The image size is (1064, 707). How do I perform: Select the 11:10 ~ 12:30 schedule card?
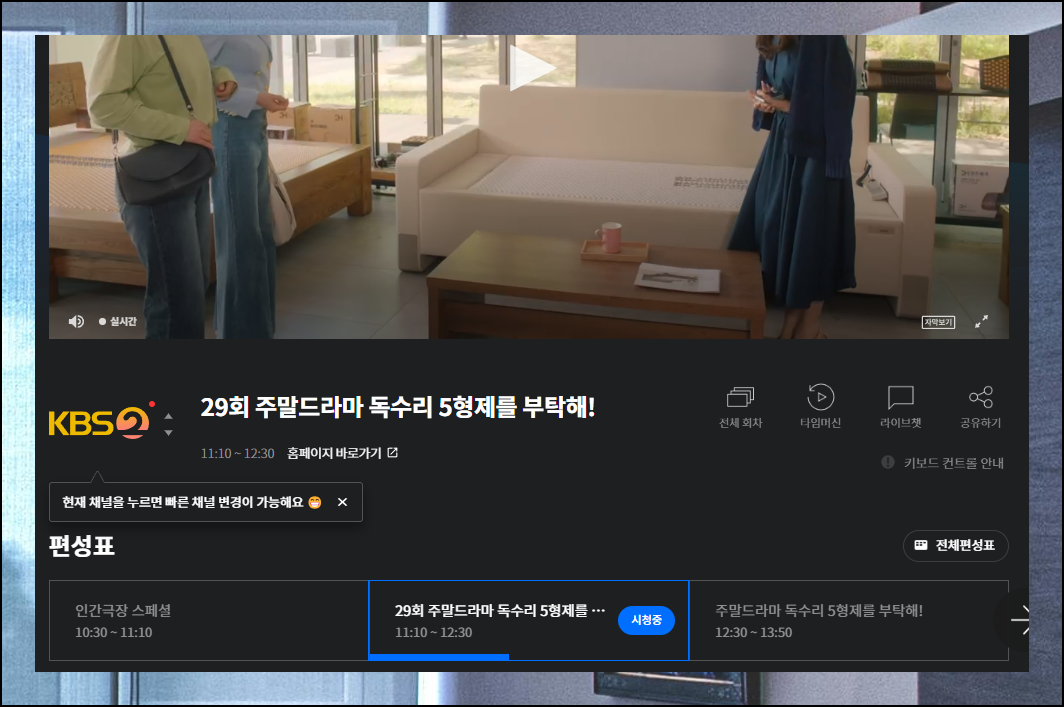click(529, 620)
